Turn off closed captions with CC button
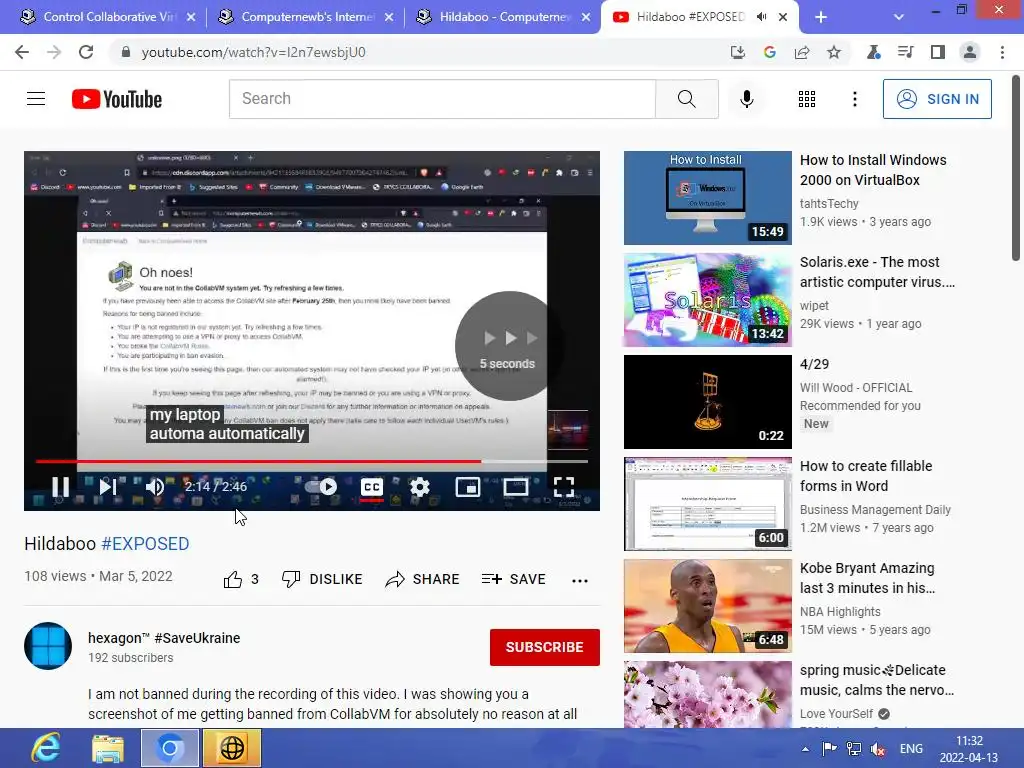The image size is (1024, 768). tap(372, 487)
